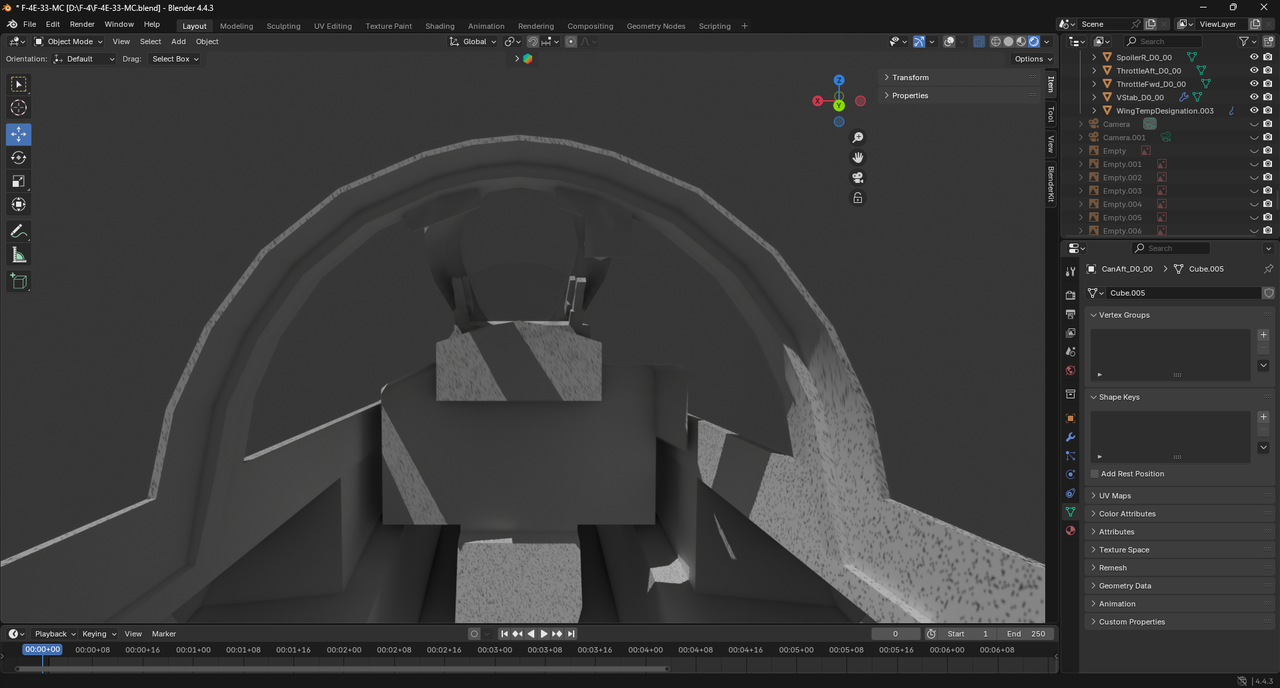Open Material properties tab icon
Viewport: 1280px width, 688px height.
[x=1070, y=530]
